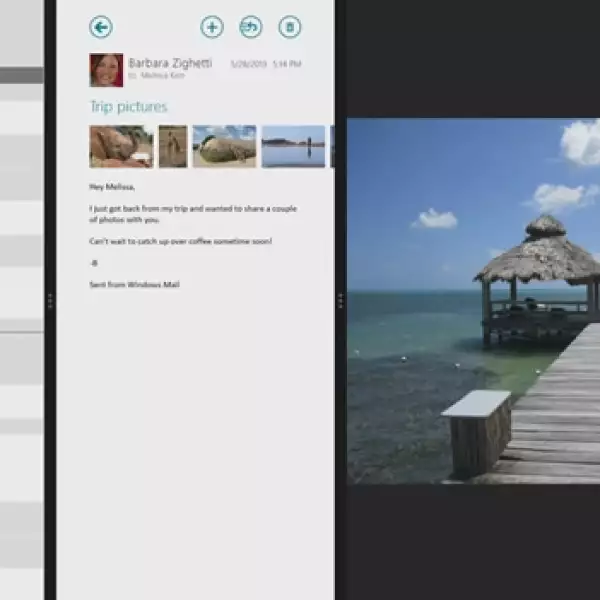Open Barbara Zighetti's profile picture
Image resolution: width=600 pixels, height=600 pixels.
(106, 70)
